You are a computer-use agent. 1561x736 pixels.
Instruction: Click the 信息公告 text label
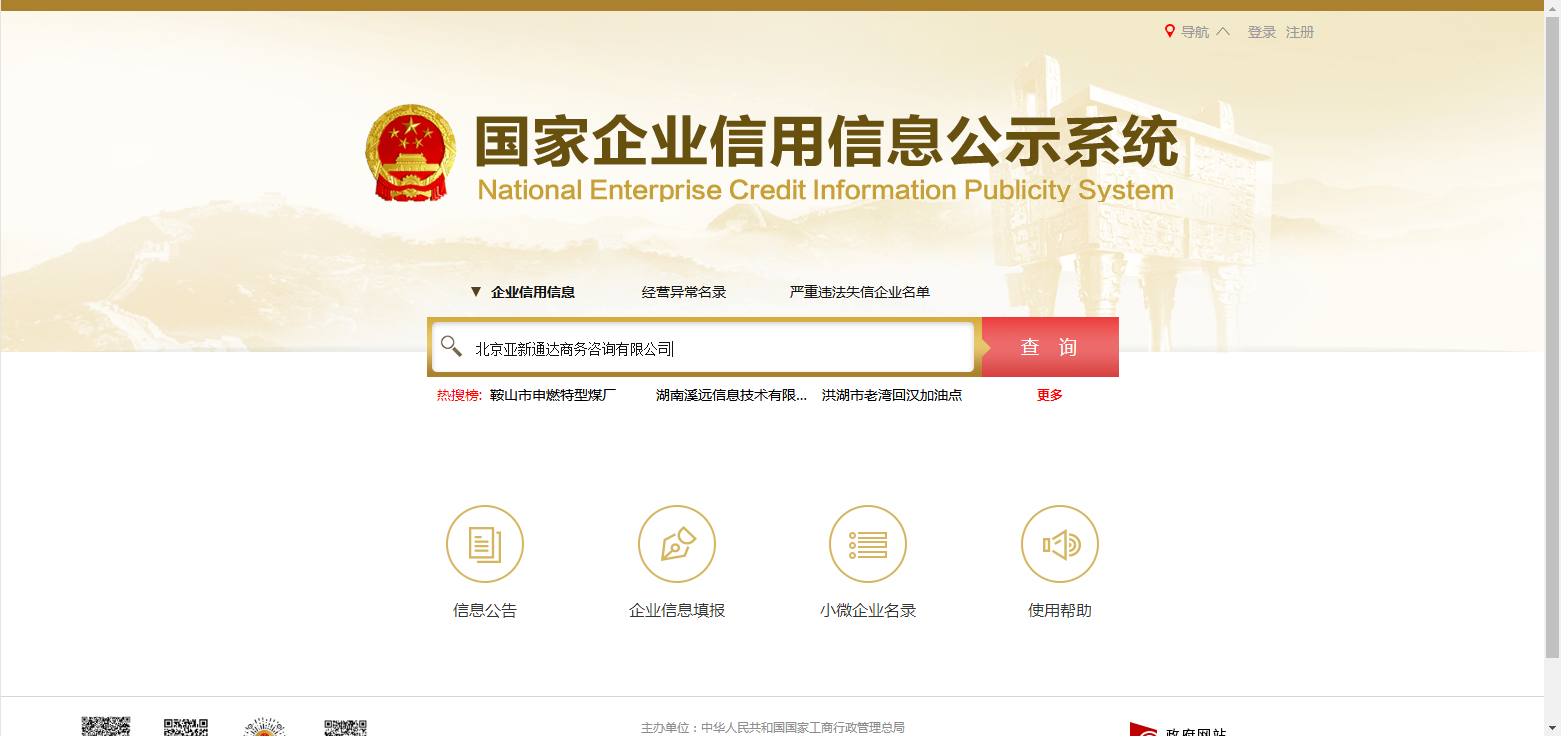(485, 610)
